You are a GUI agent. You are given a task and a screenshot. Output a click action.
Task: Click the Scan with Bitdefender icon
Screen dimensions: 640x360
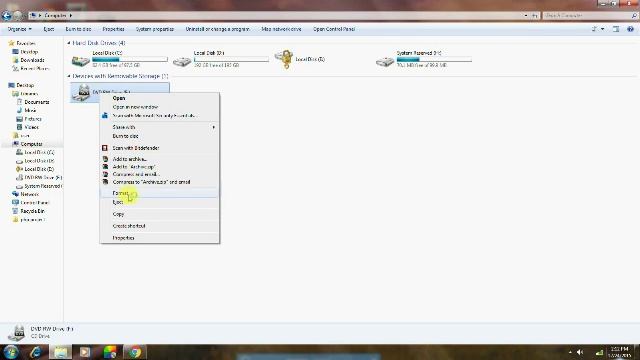coord(105,148)
